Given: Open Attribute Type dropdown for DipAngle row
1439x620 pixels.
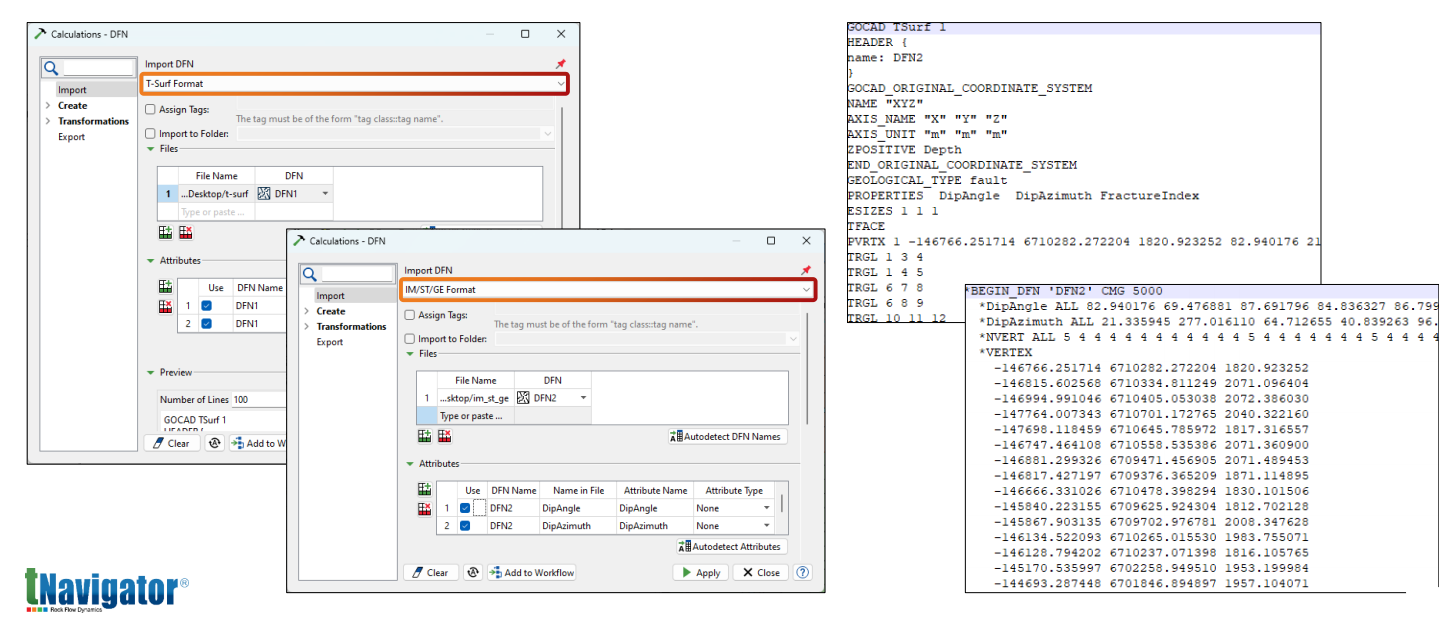Looking at the screenshot, I should click(x=766, y=508).
